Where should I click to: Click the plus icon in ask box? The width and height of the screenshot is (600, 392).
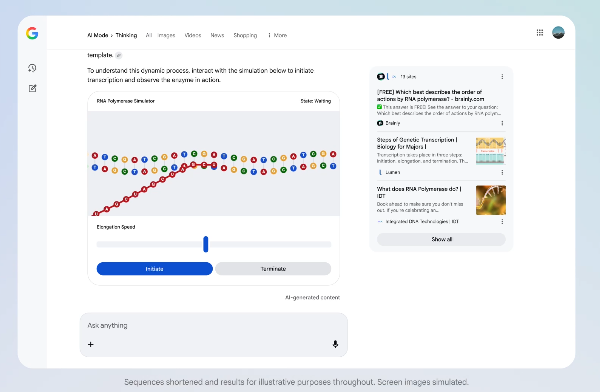point(91,345)
